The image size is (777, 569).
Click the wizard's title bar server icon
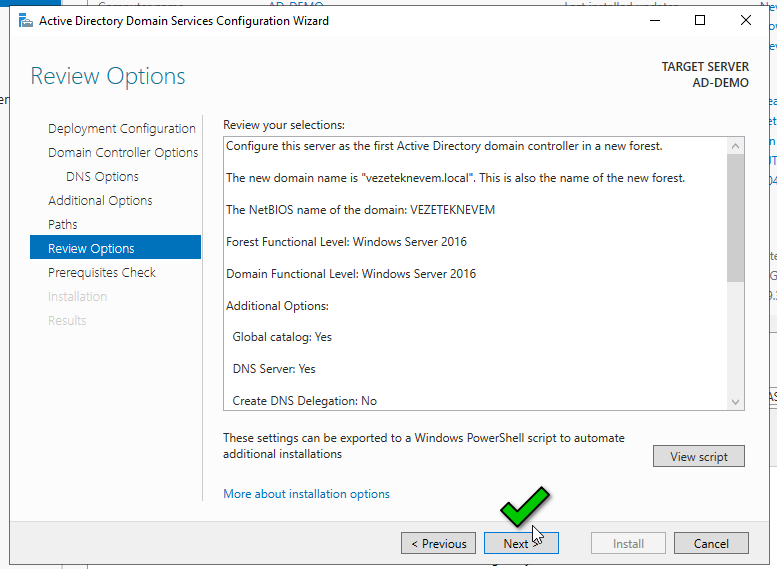click(26, 20)
